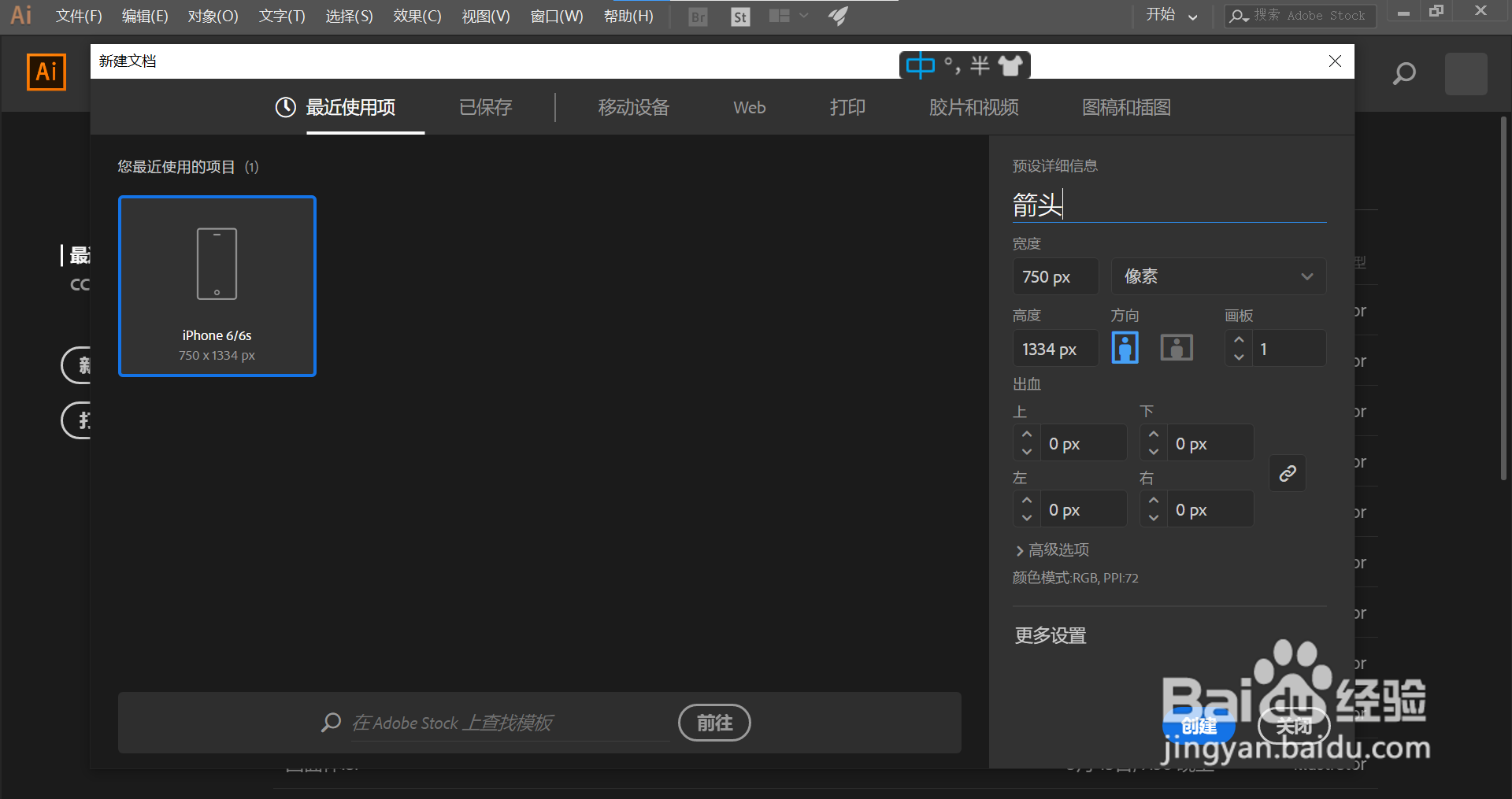The width and height of the screenshot is (1512, 799).
Task: Open the 文件(F) menu
Action: tap(79, 17)
